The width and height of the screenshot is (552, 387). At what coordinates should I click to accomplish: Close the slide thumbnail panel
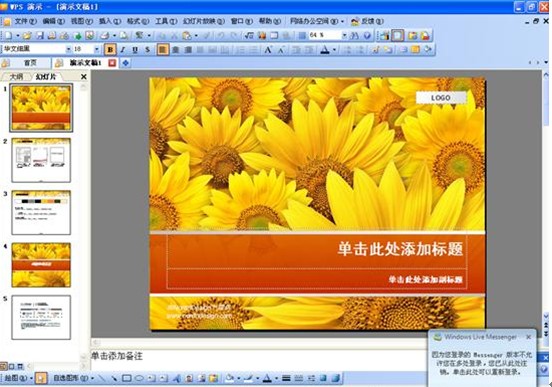(84, 76)
